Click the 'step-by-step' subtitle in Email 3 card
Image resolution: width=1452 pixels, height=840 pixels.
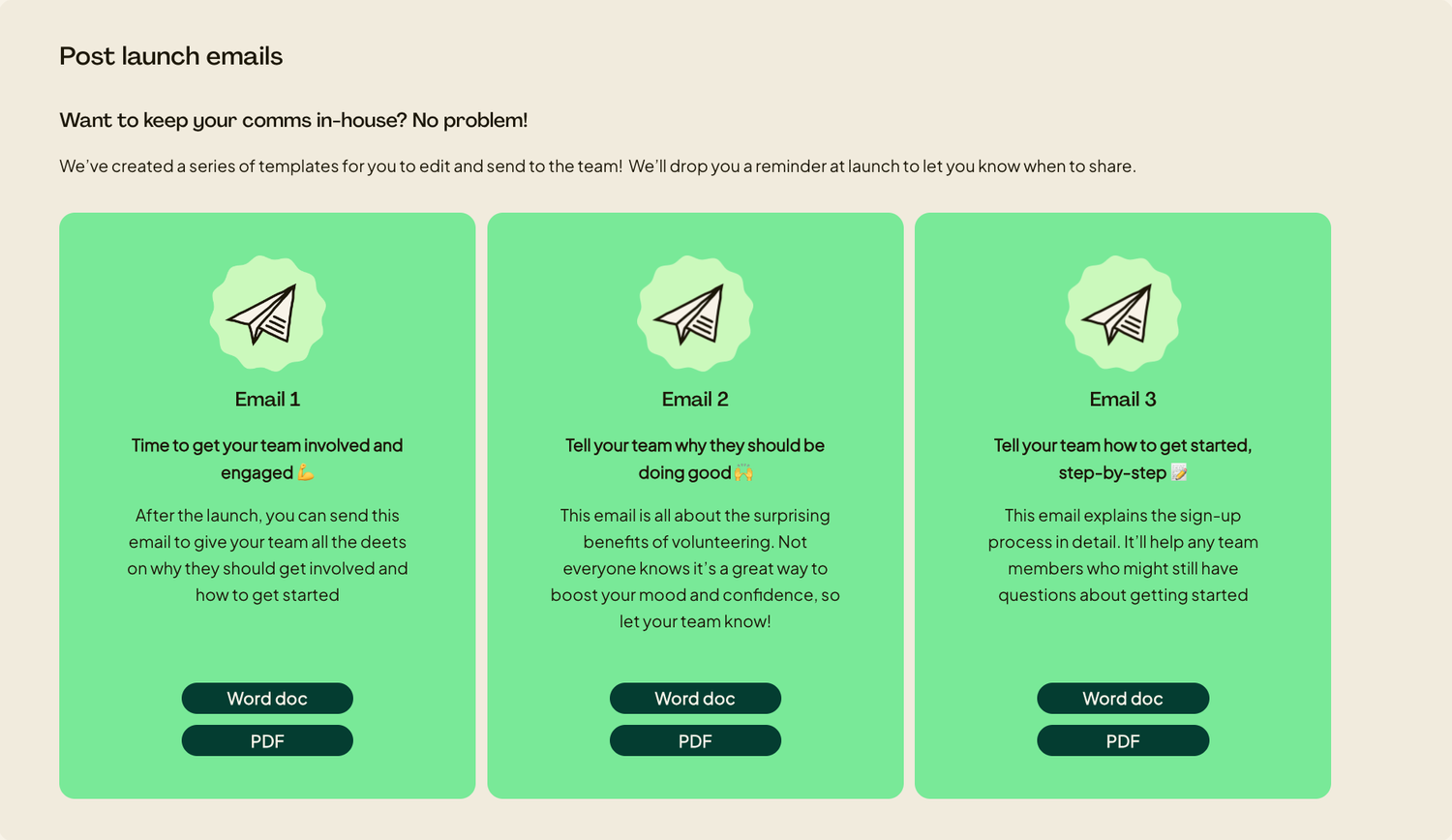(1112, 472)
